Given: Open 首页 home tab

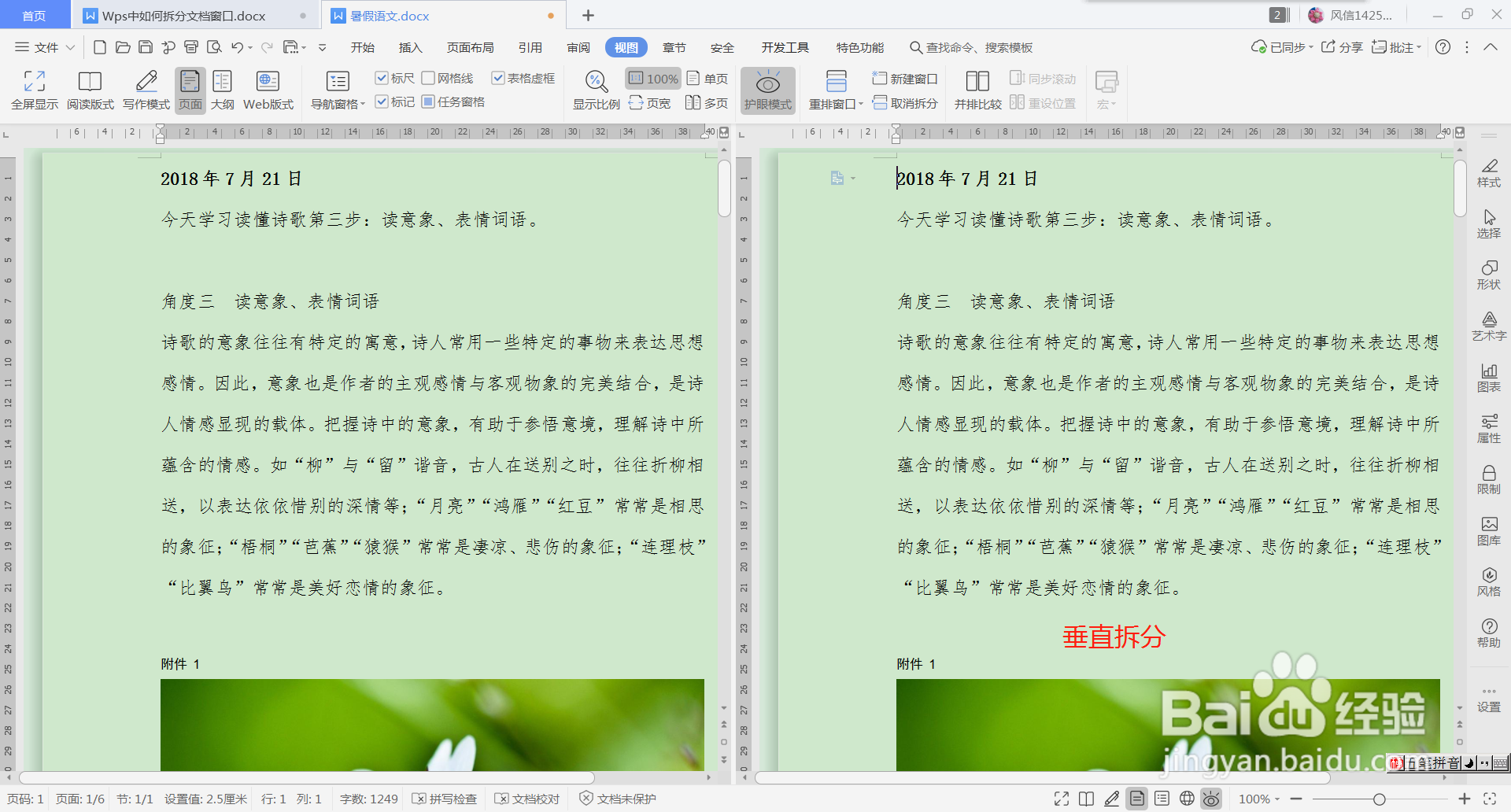Looking at the screenshot, I should 34,16.
